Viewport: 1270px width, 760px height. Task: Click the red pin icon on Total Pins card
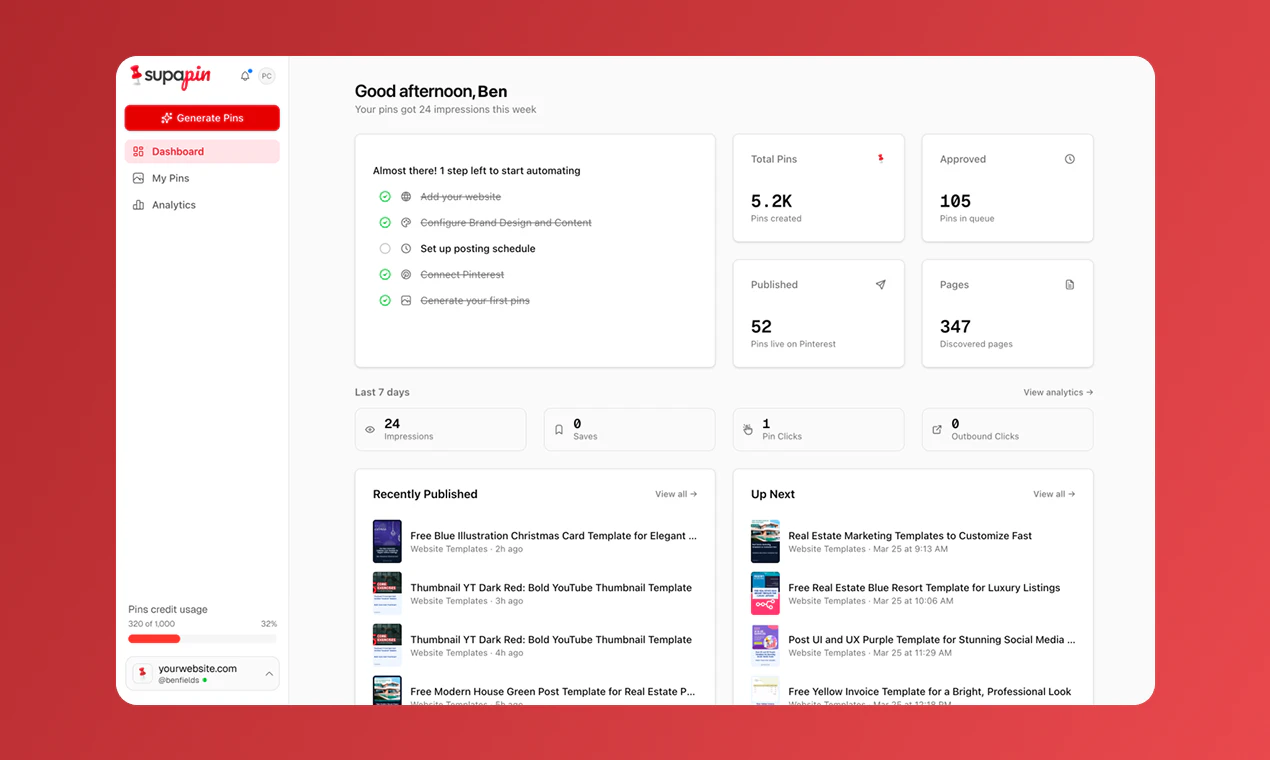(880, 158)
